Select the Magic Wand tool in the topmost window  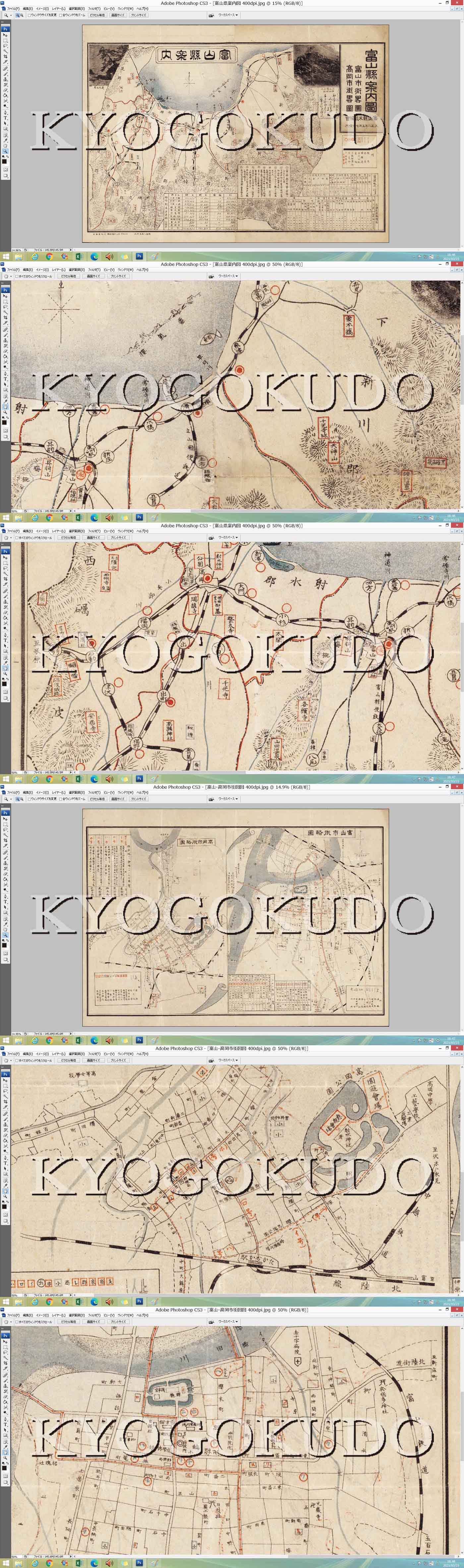(x=6, y=51)
